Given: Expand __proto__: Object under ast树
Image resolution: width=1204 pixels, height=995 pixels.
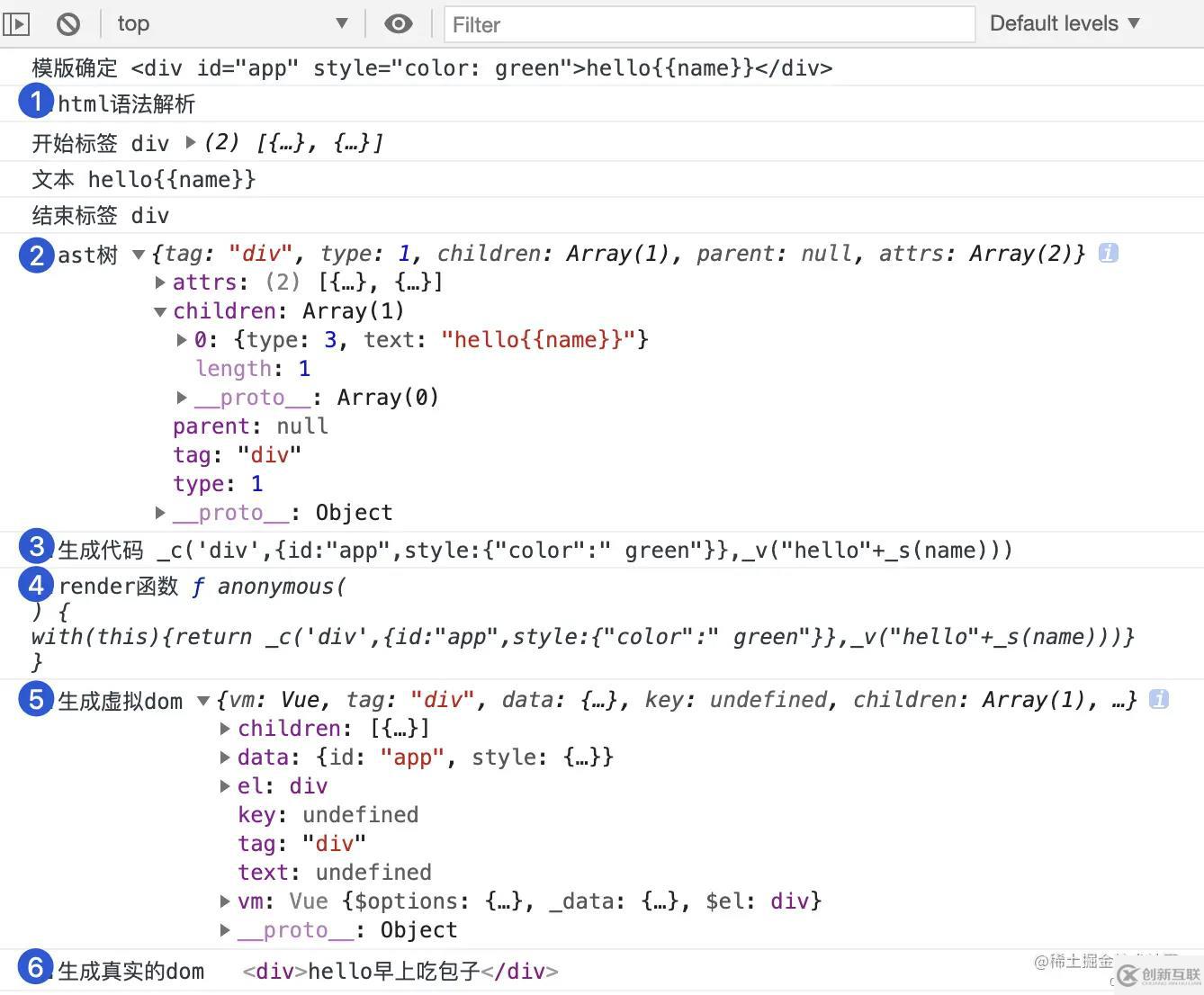Looking at the screenshot, I should (160, 513).
